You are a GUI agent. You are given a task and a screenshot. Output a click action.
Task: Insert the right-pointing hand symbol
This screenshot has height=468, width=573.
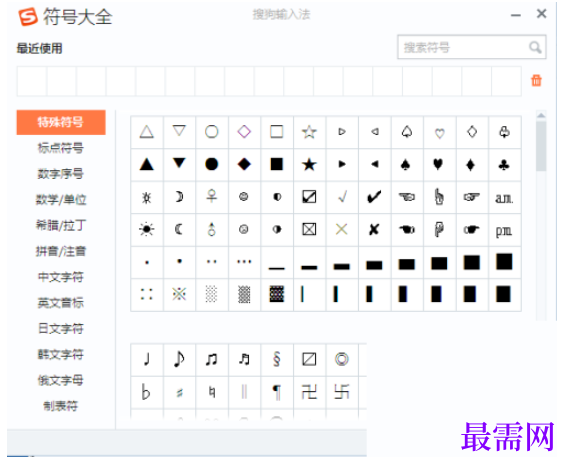[x=471, y=198]
